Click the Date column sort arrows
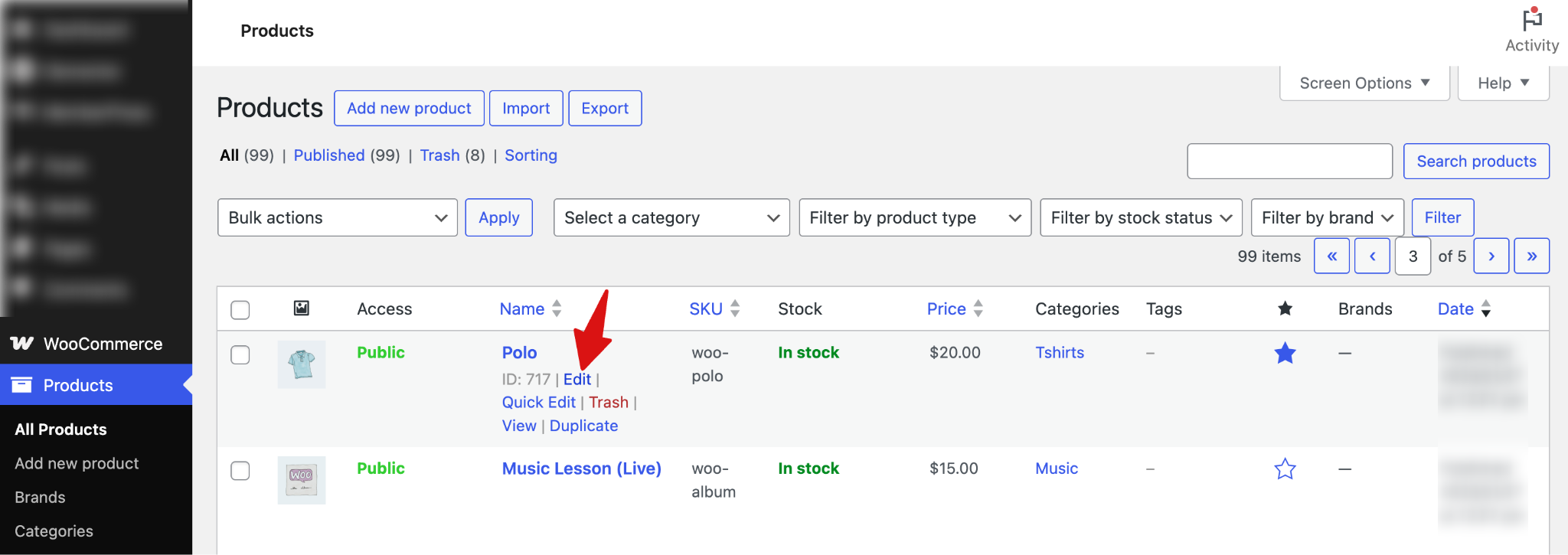The width and height of the screenshot is (1568, 555). tap(1486, 309)
